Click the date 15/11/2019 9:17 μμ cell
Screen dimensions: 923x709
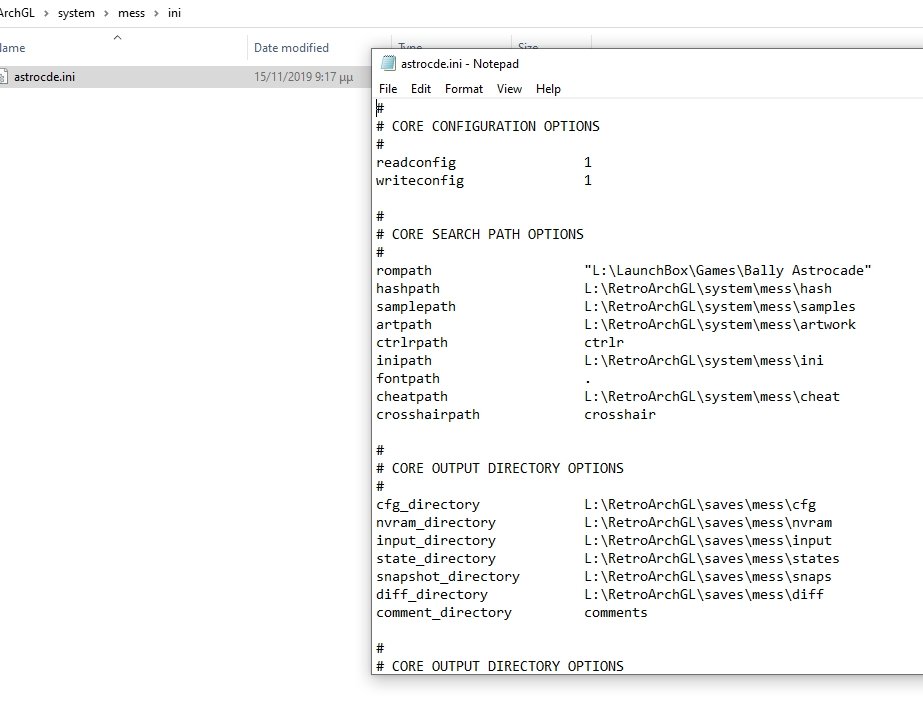pyautogui.click(x=304, y=77)
